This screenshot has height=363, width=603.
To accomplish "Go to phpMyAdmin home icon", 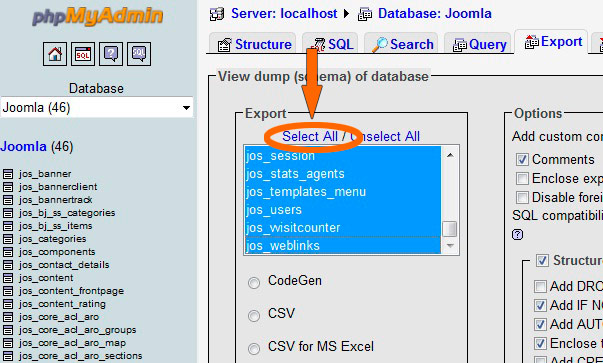I will coord(55,54).
